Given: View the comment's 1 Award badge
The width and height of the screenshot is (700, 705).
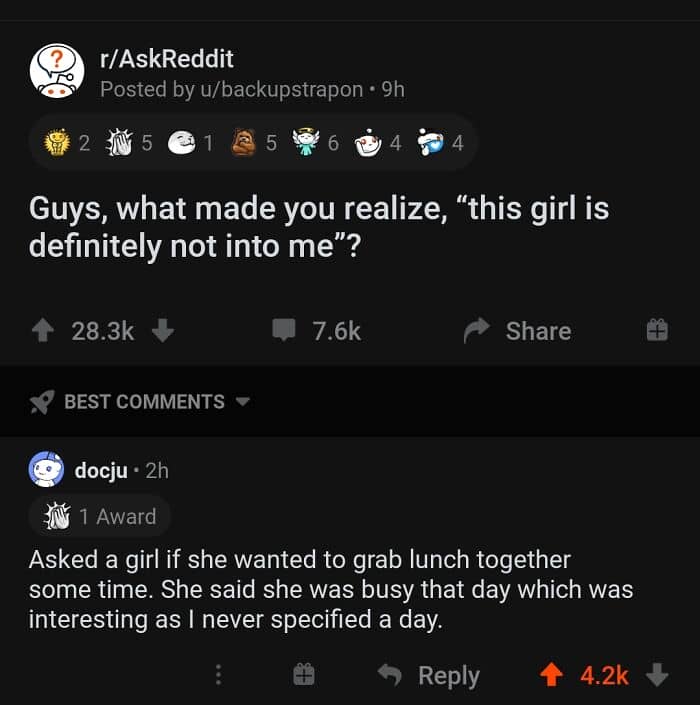Looking at the screenshot, I should click(100, 516).
